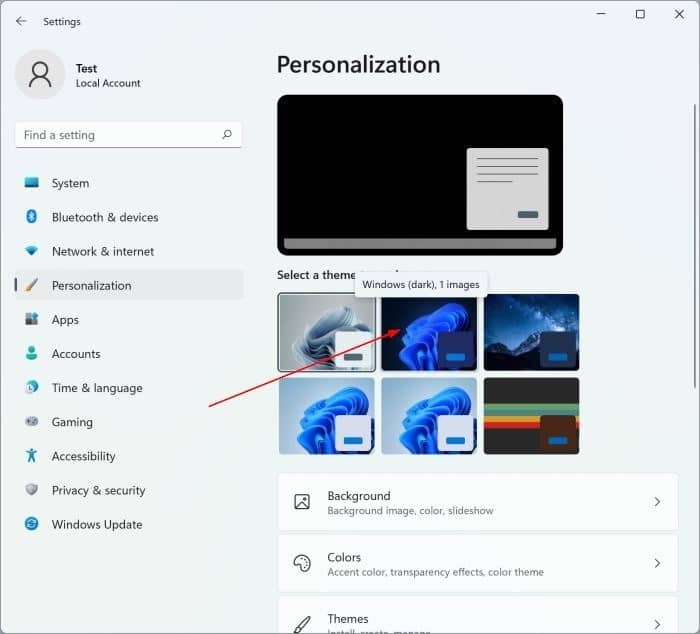This screenshot has height=634, width=700.
Task: Click the Time & language clock icon
Action: [x=32, y=387]
